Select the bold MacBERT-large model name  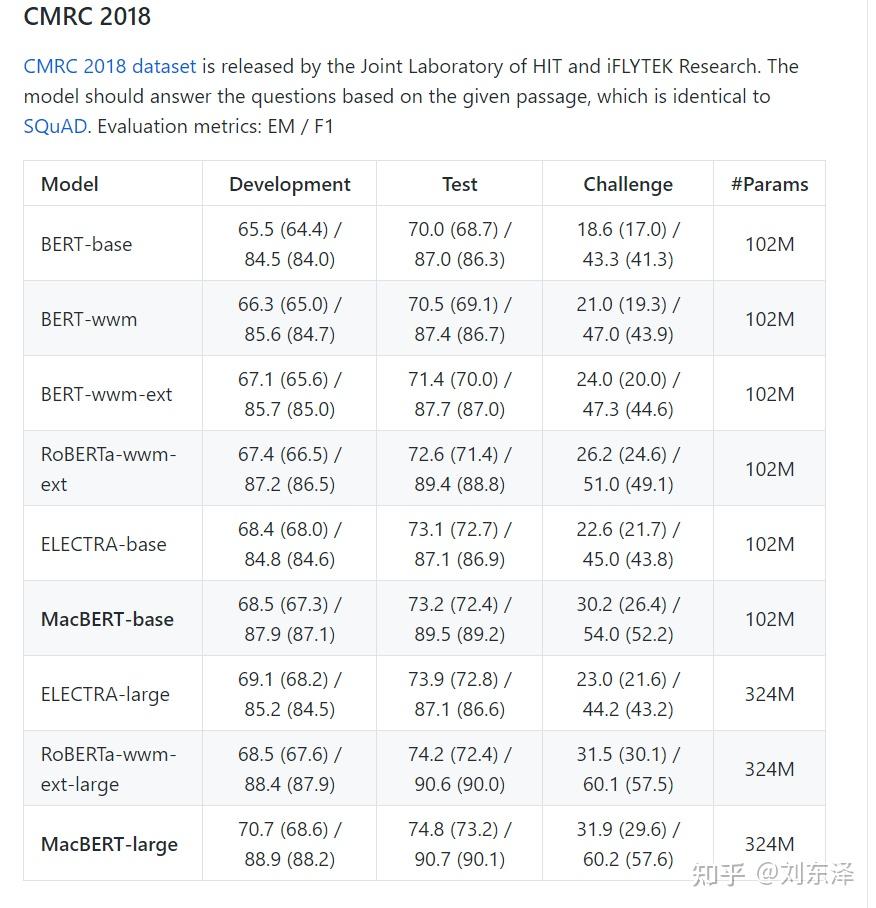pos(109,844)
